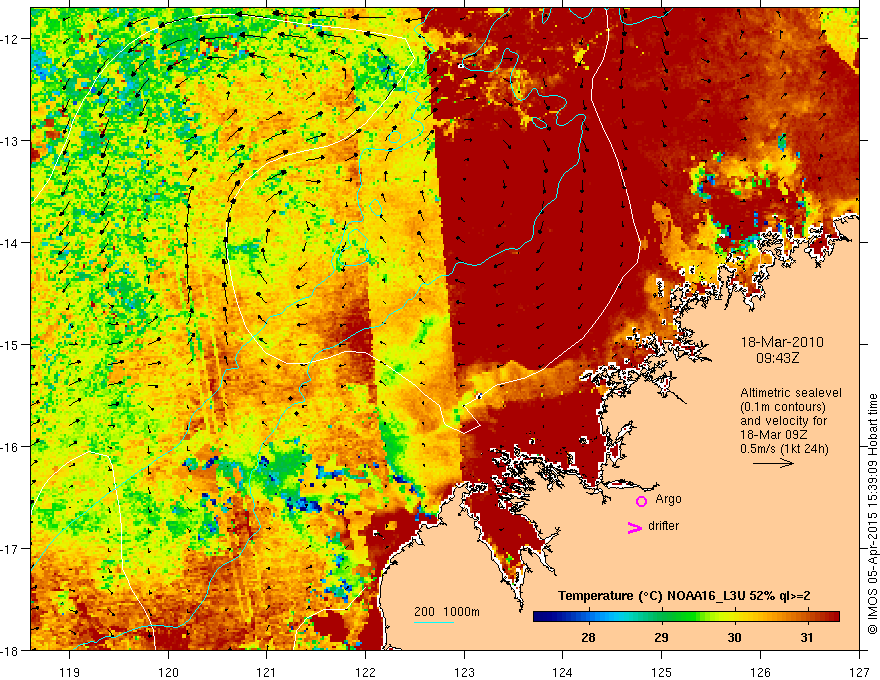Click latitude axis label -12
Screen dimensions: 880x680
tap(10, 39)
